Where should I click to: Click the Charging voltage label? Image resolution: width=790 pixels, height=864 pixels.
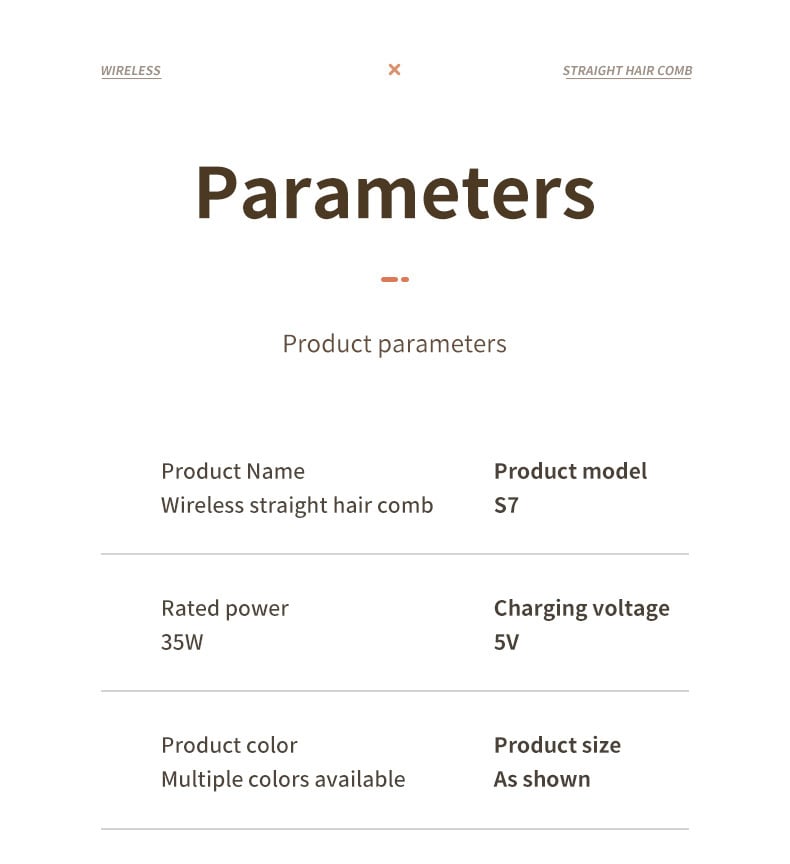tap(581, 608)
